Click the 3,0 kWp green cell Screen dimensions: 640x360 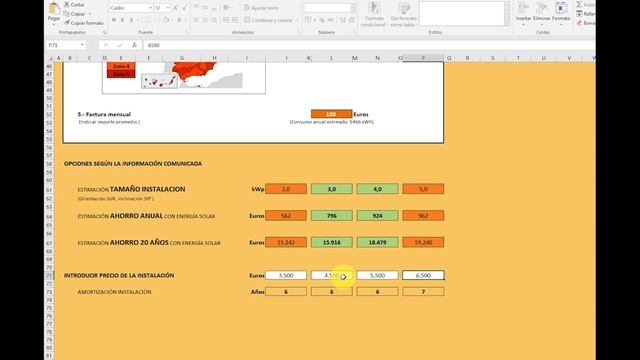[331, 189]
